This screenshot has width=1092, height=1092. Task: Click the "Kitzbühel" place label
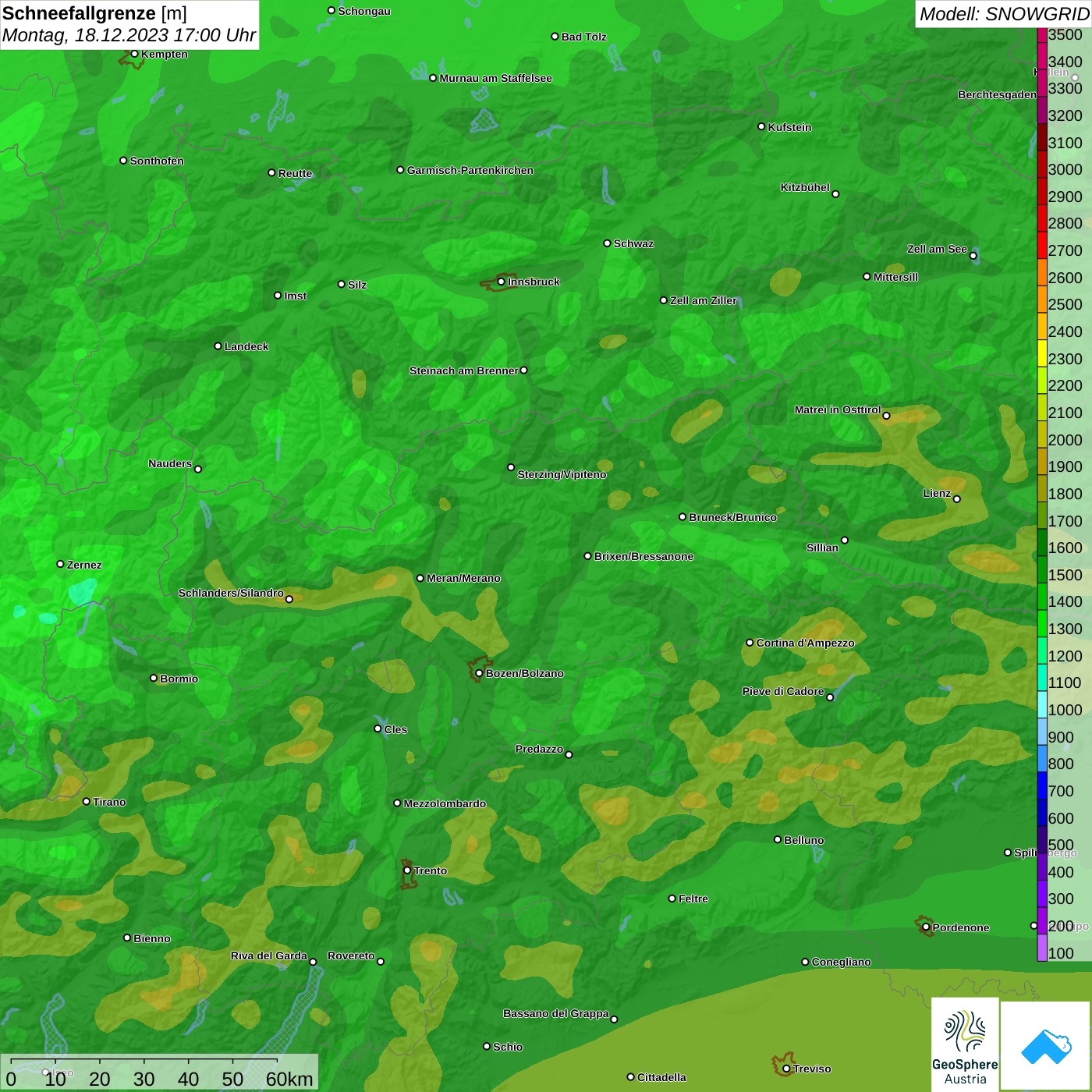pyautogui.click(x=805, y=187)
